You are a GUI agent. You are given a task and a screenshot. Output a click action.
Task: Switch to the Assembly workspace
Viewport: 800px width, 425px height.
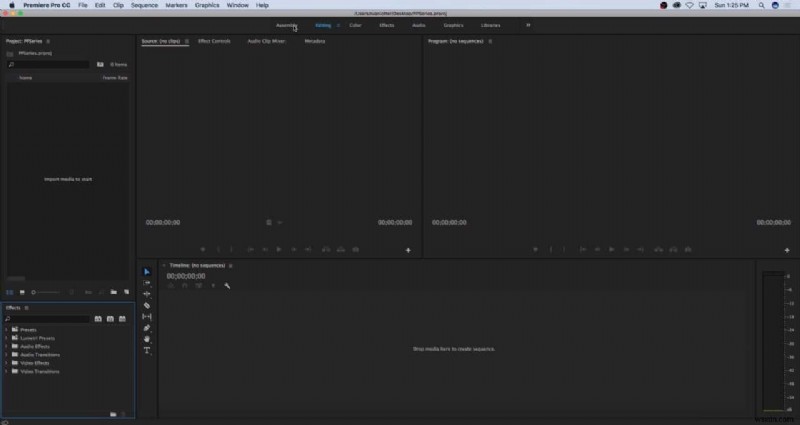pos(286,26)
